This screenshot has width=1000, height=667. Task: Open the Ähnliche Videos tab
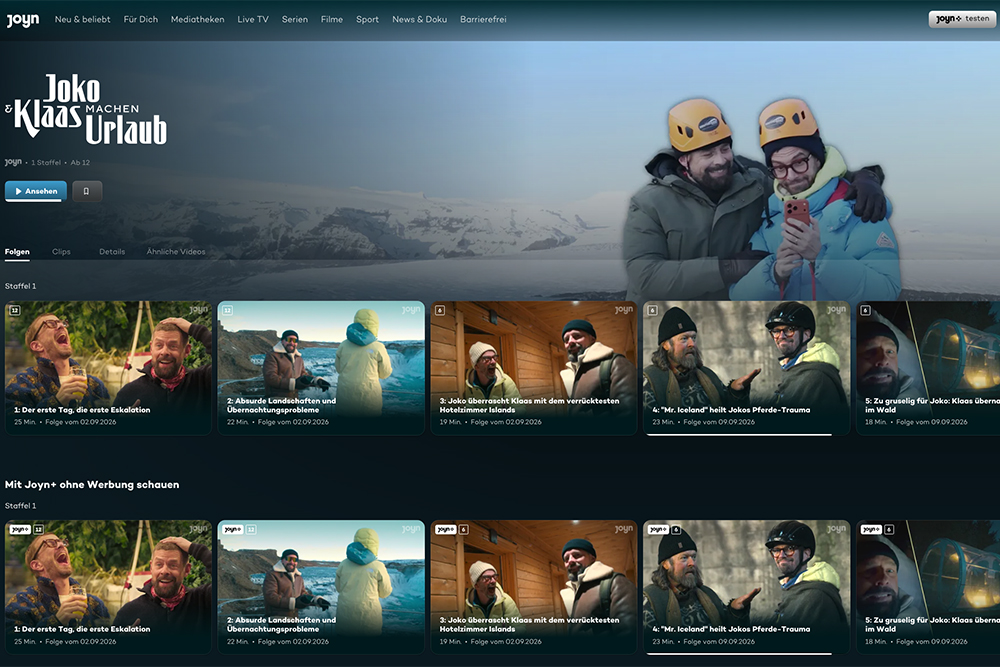[x=176, y=252]
